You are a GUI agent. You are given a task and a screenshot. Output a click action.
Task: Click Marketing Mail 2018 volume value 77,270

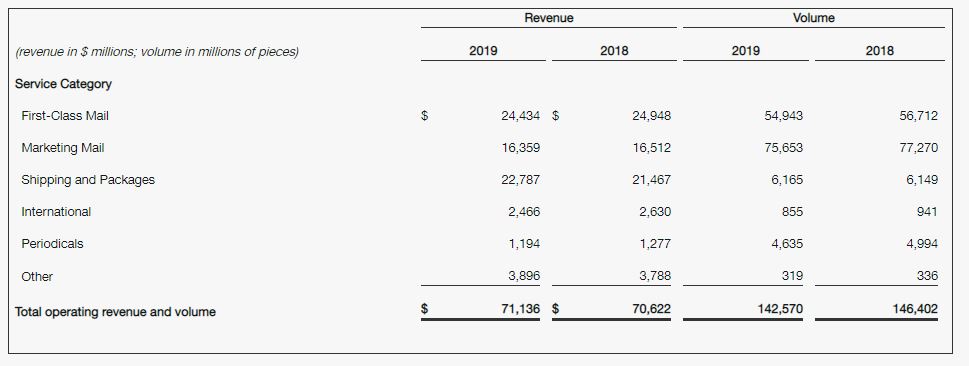coord(918,148)
